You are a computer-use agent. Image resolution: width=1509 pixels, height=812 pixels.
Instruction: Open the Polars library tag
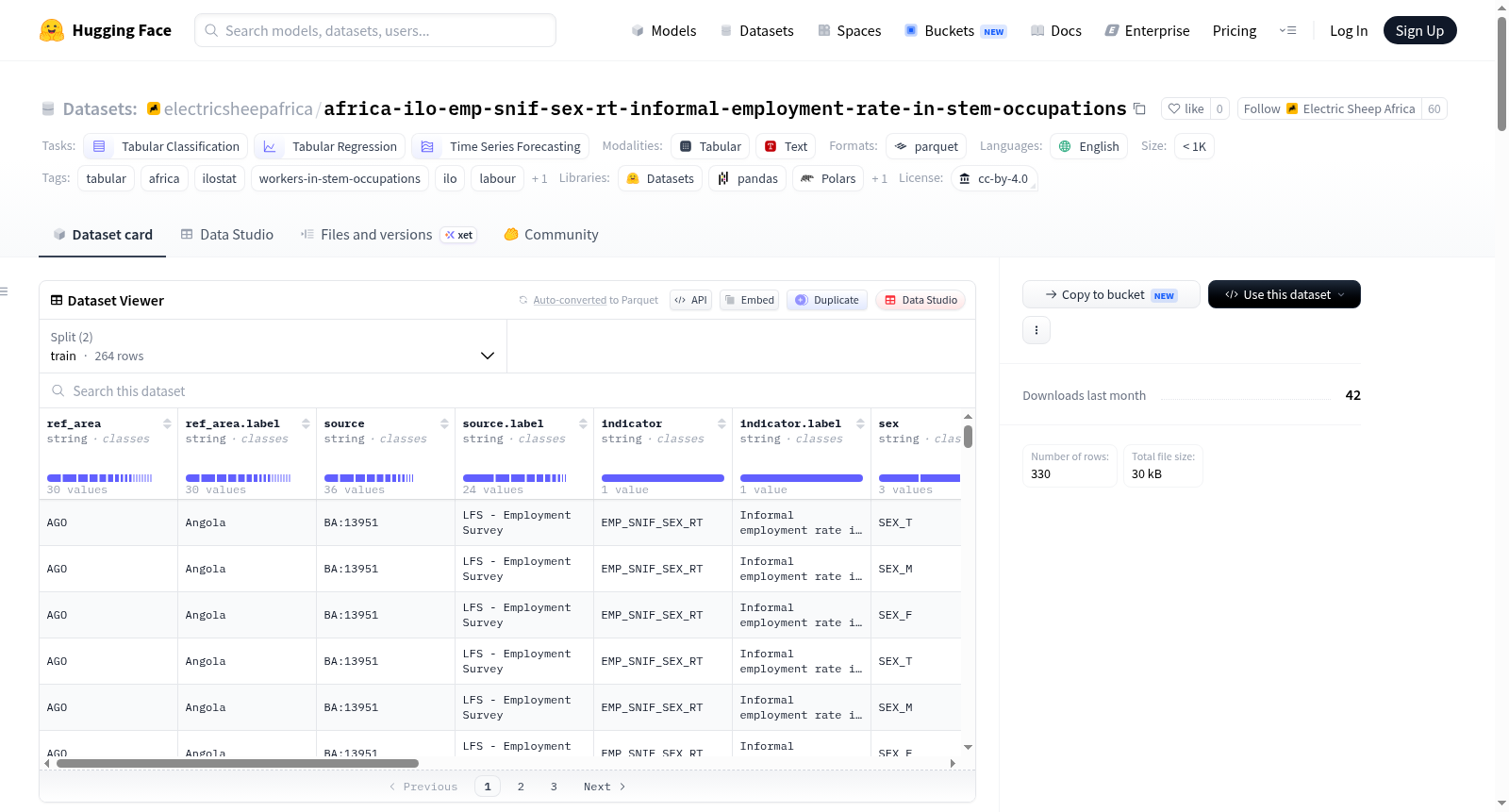(828, 178)
